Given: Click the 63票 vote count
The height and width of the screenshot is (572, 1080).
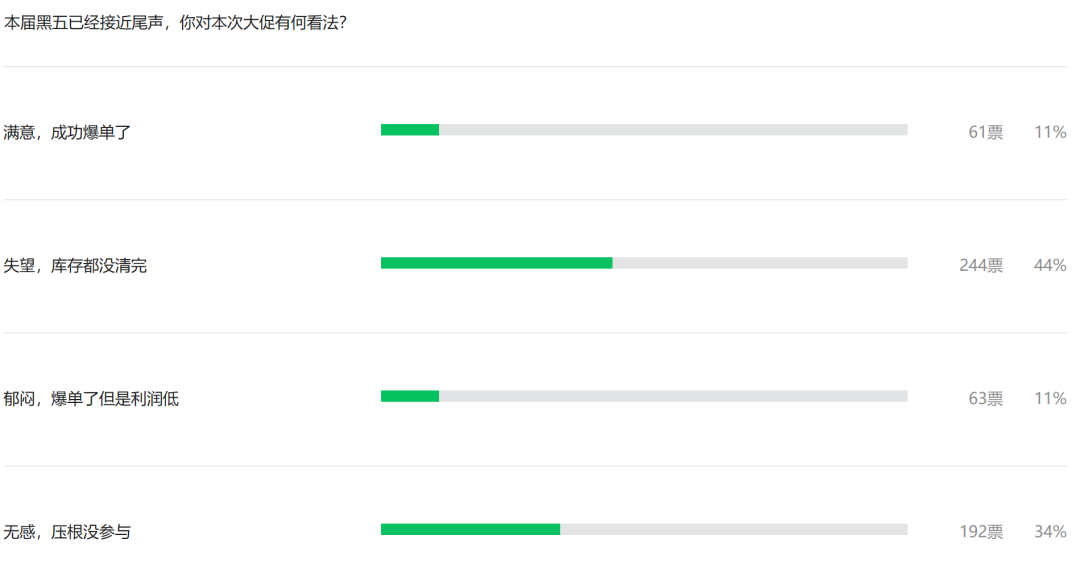Looking at the screenshot, I should [x=986, y=398].
